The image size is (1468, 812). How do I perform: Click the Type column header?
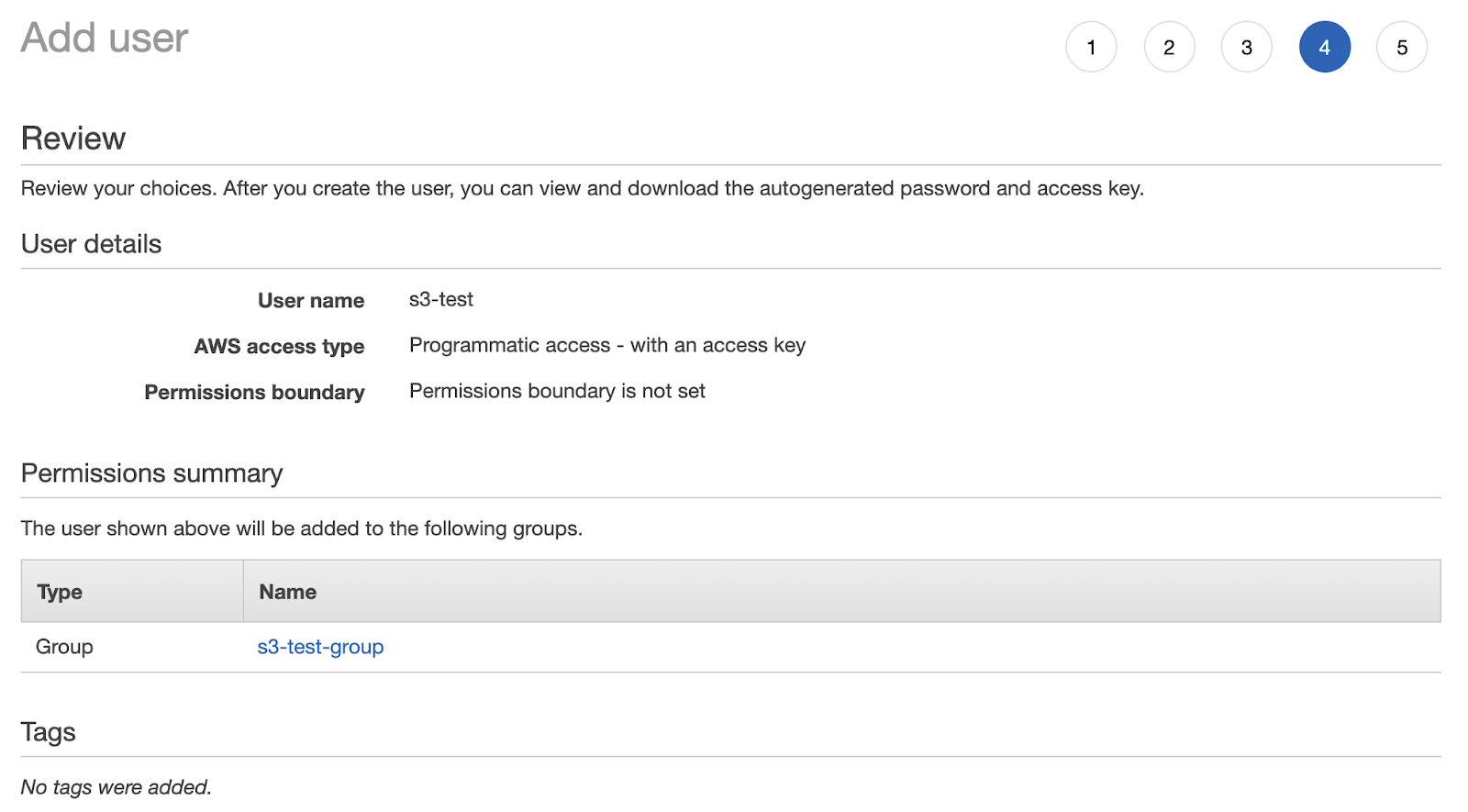point(132,592)
